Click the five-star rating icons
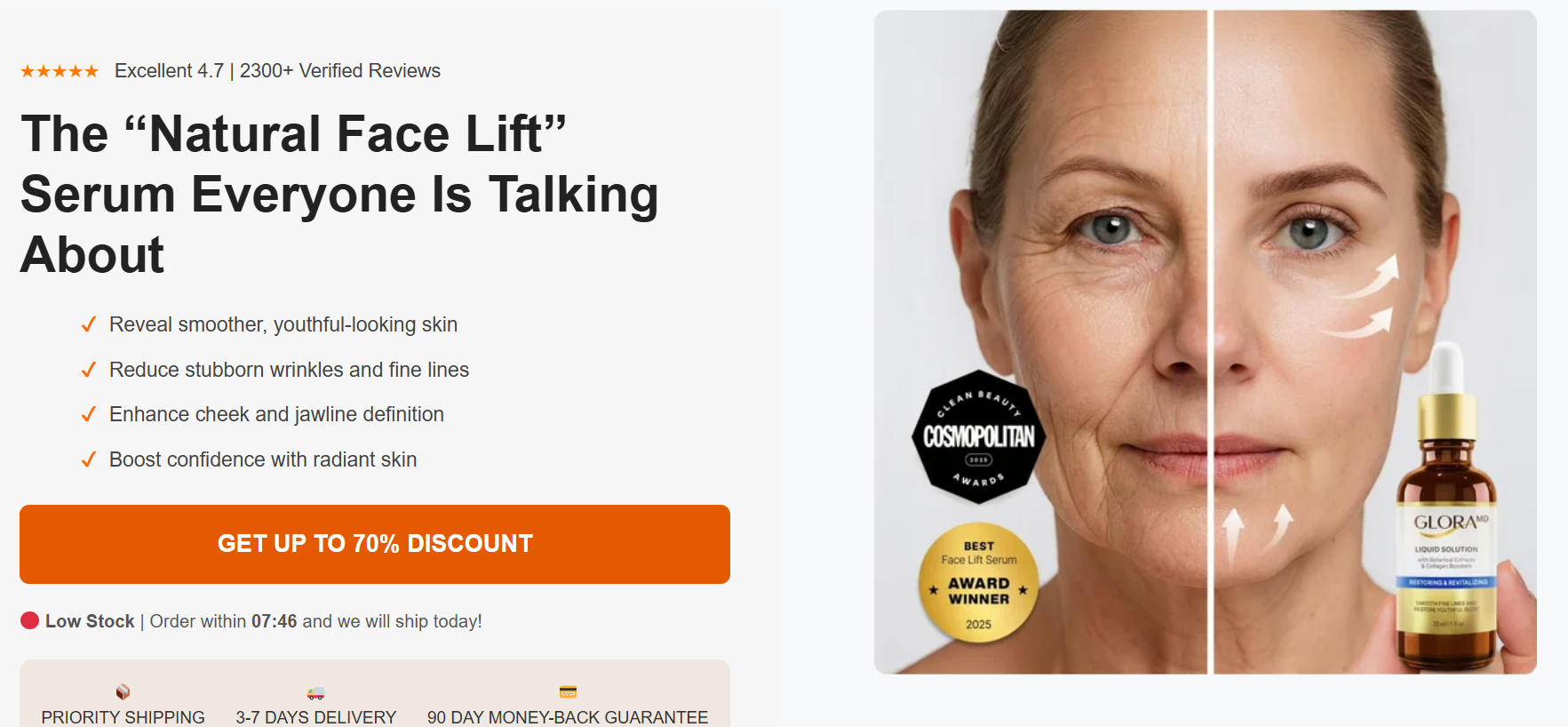The image size is (1568, 727). pos(60,71)
